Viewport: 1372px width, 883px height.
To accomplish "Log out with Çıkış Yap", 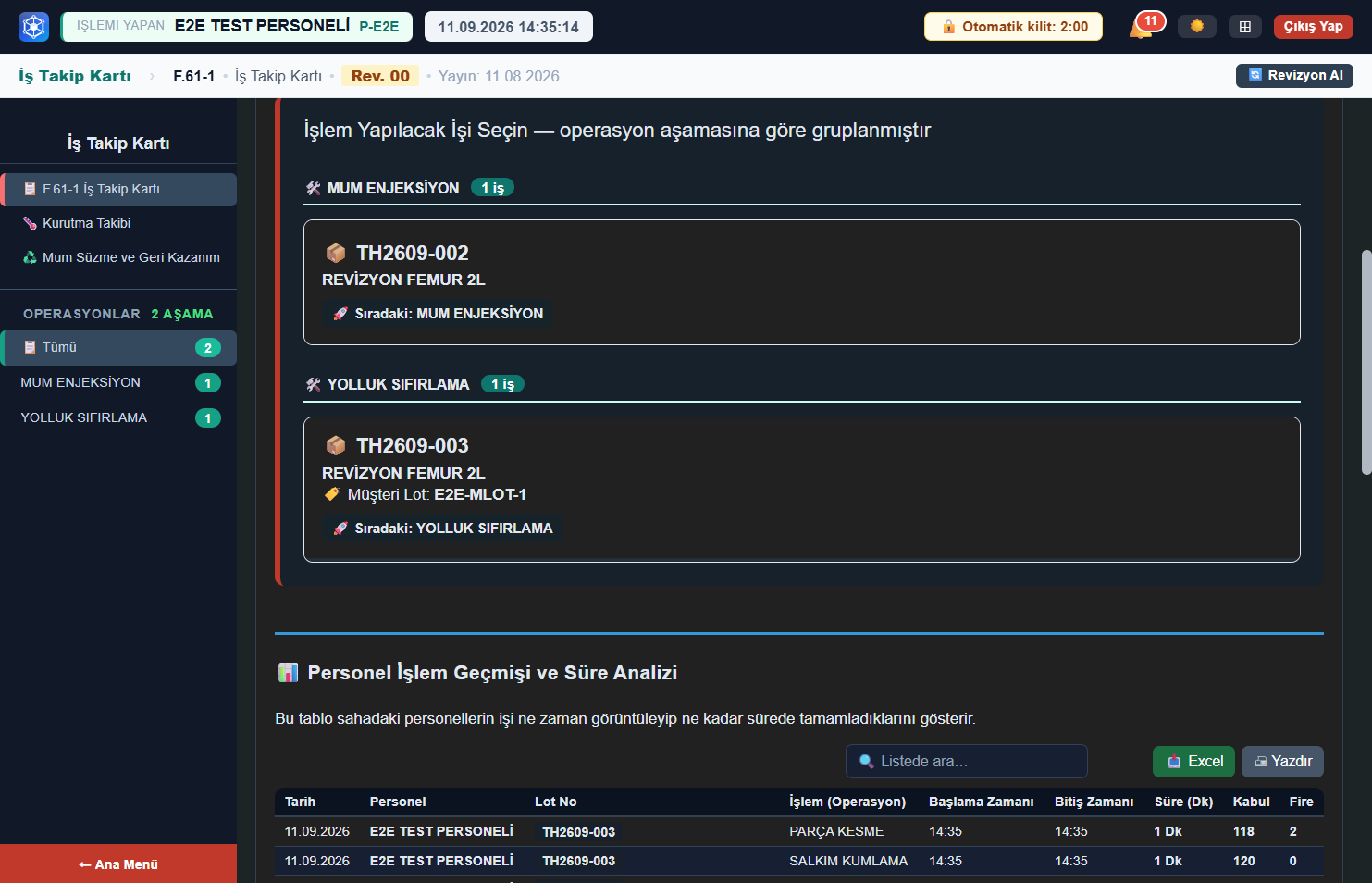I will [x=1314, y=27].
